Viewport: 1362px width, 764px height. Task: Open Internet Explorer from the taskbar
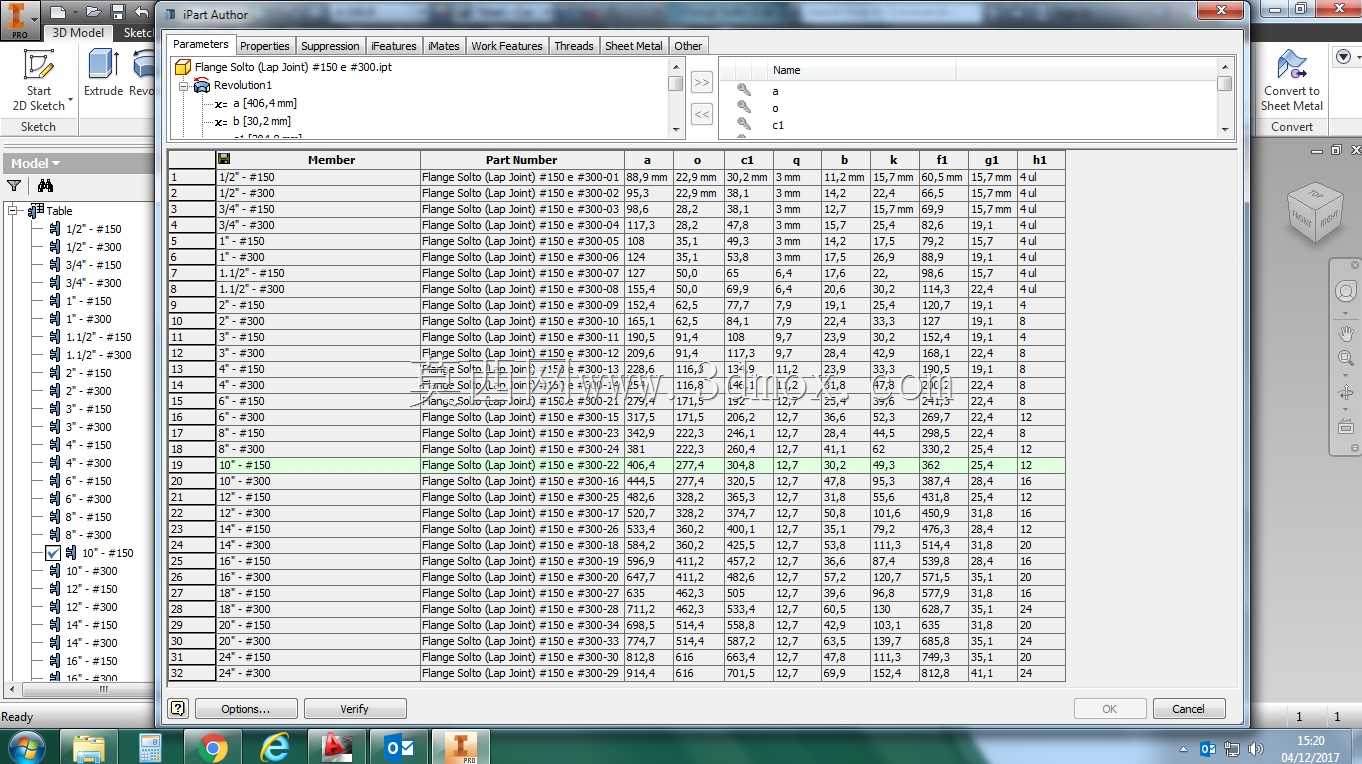coord(273,746)
